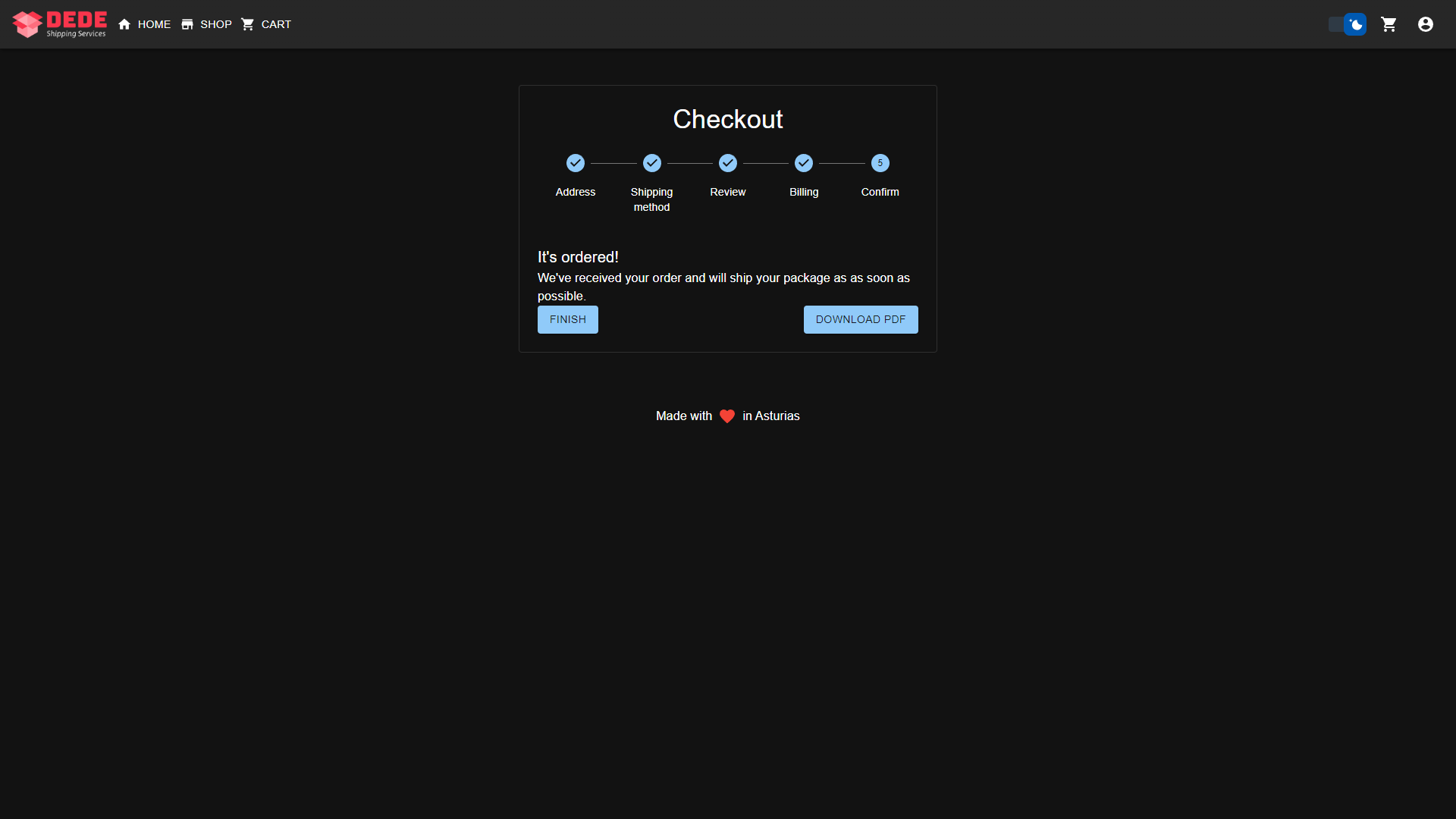Click the DOWNLOAD PDF button
Image resolution: width=1456 pixels, height=819 pixels.
click(x=860, y=319)
